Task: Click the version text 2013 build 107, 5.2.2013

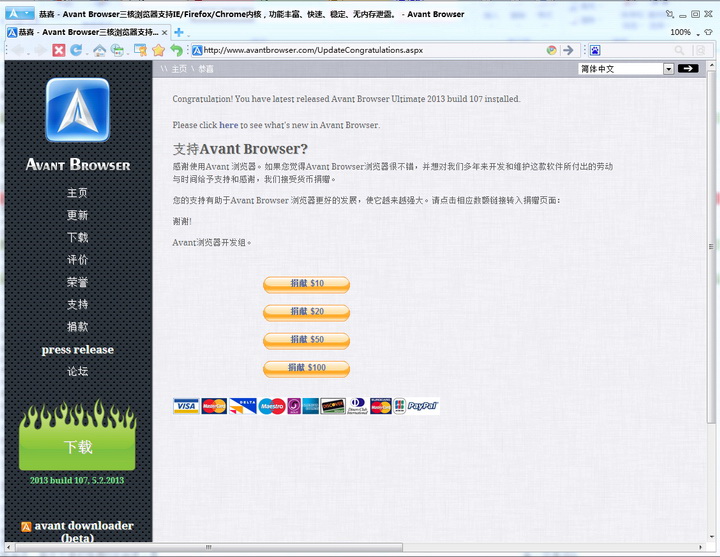Action: click(77, 480)
